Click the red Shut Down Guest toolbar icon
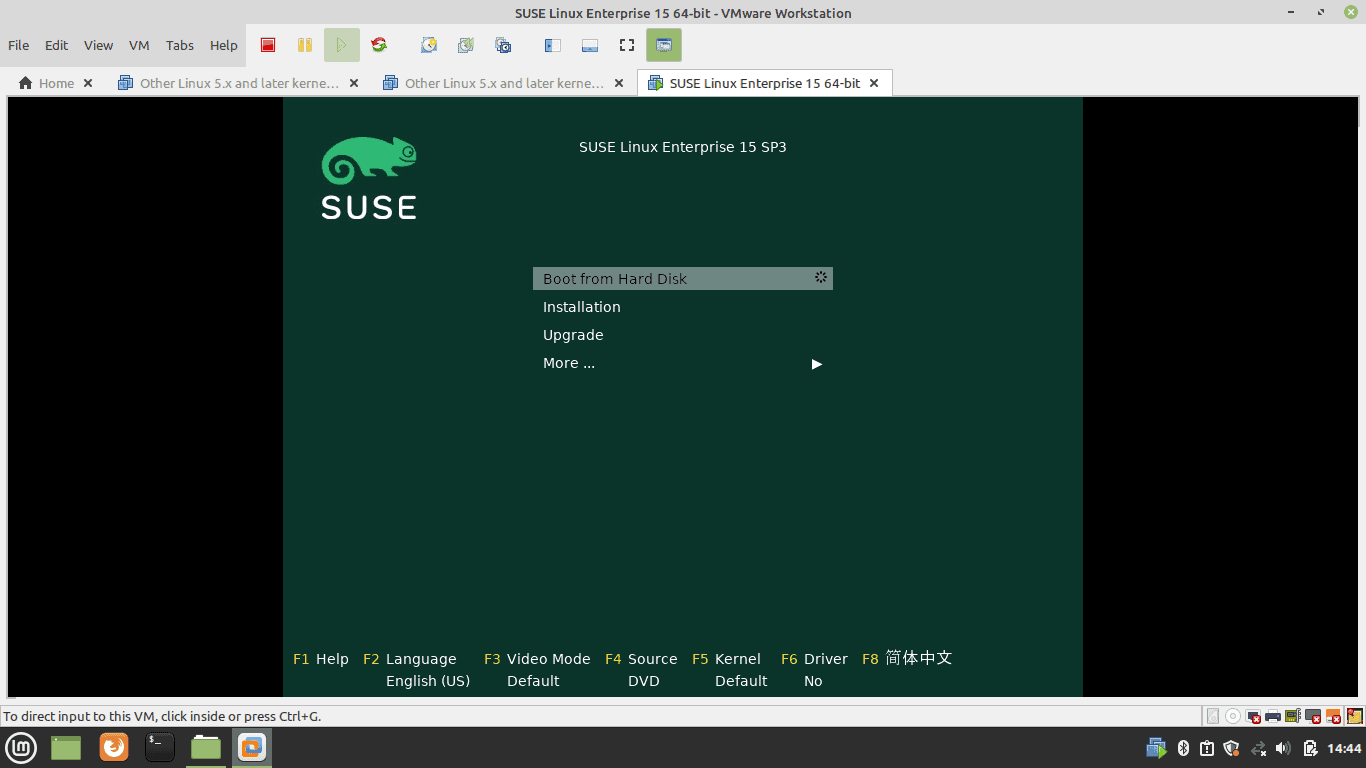 click(268, 45)
